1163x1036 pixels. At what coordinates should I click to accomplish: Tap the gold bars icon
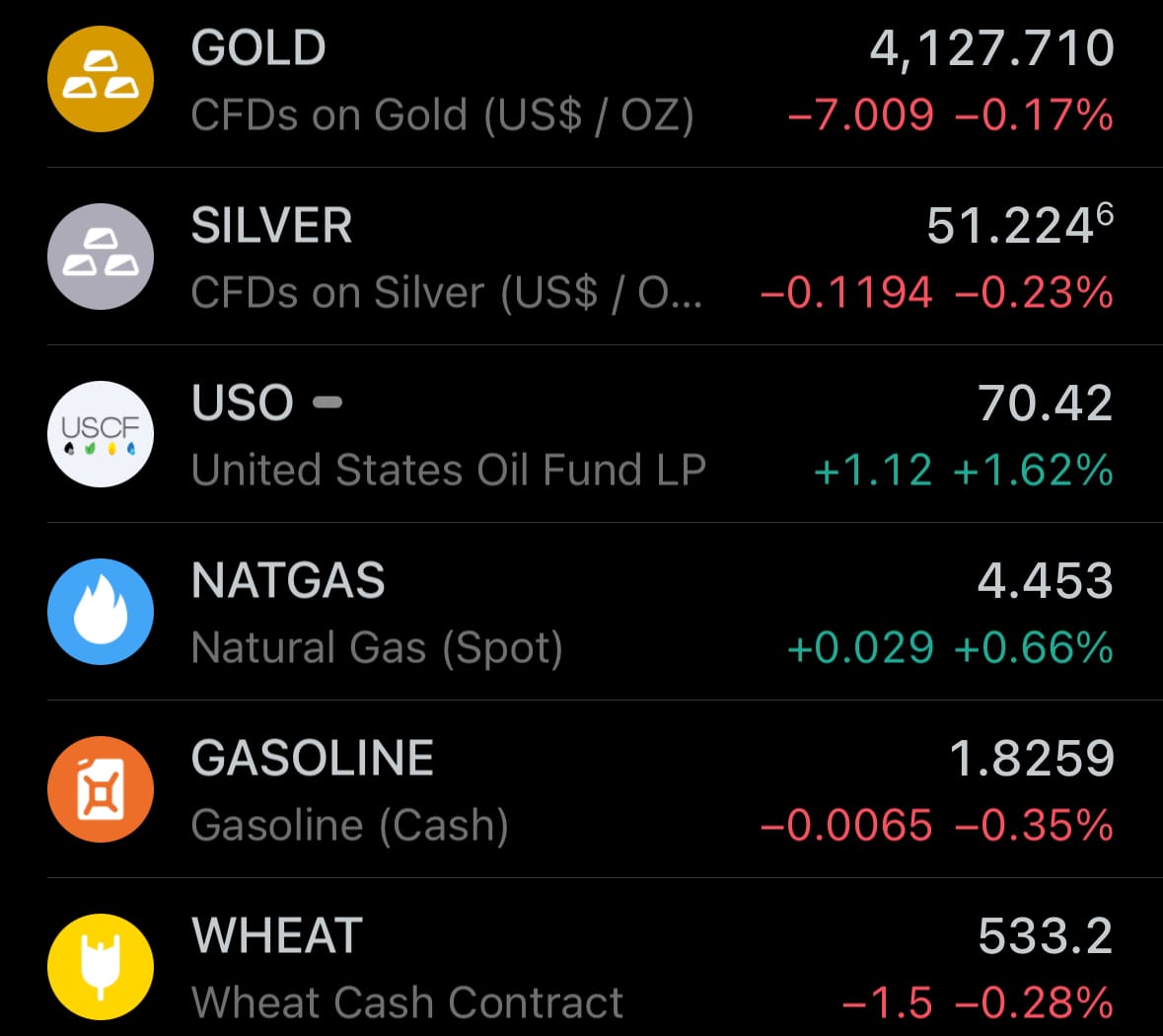click(101, 79)
